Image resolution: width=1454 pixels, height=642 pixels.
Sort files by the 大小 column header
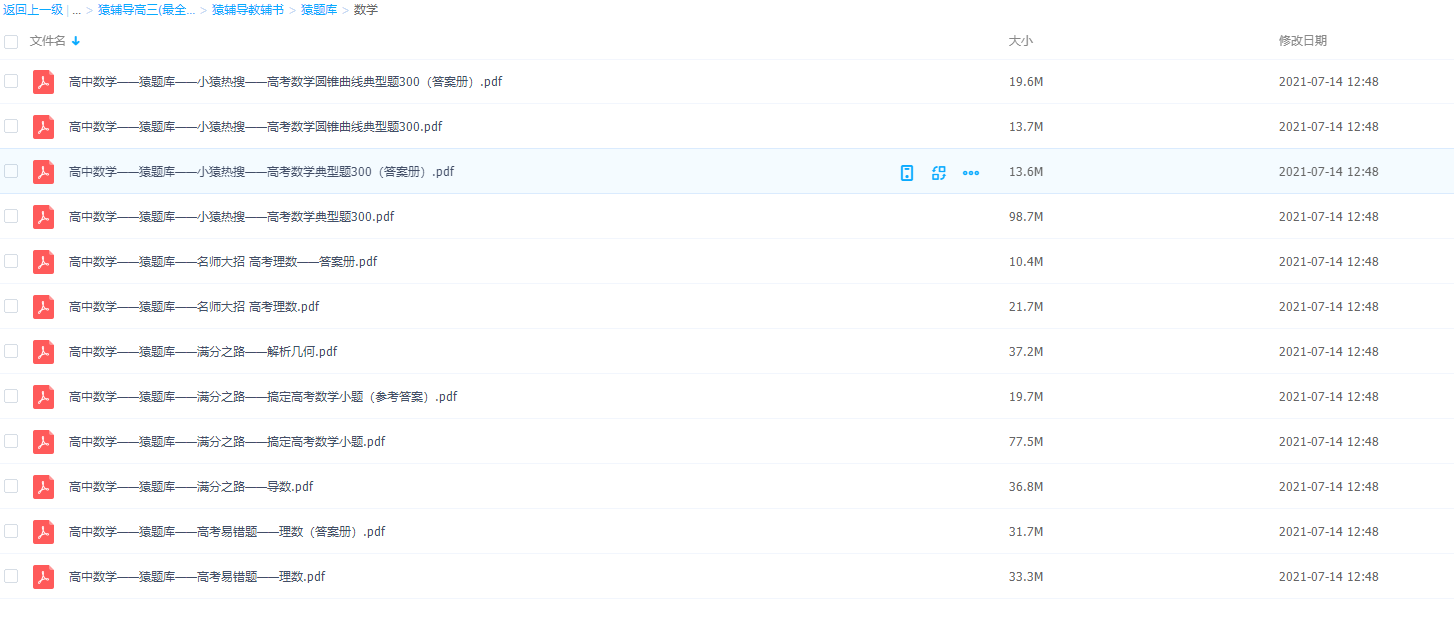(x=1020, y=41)
